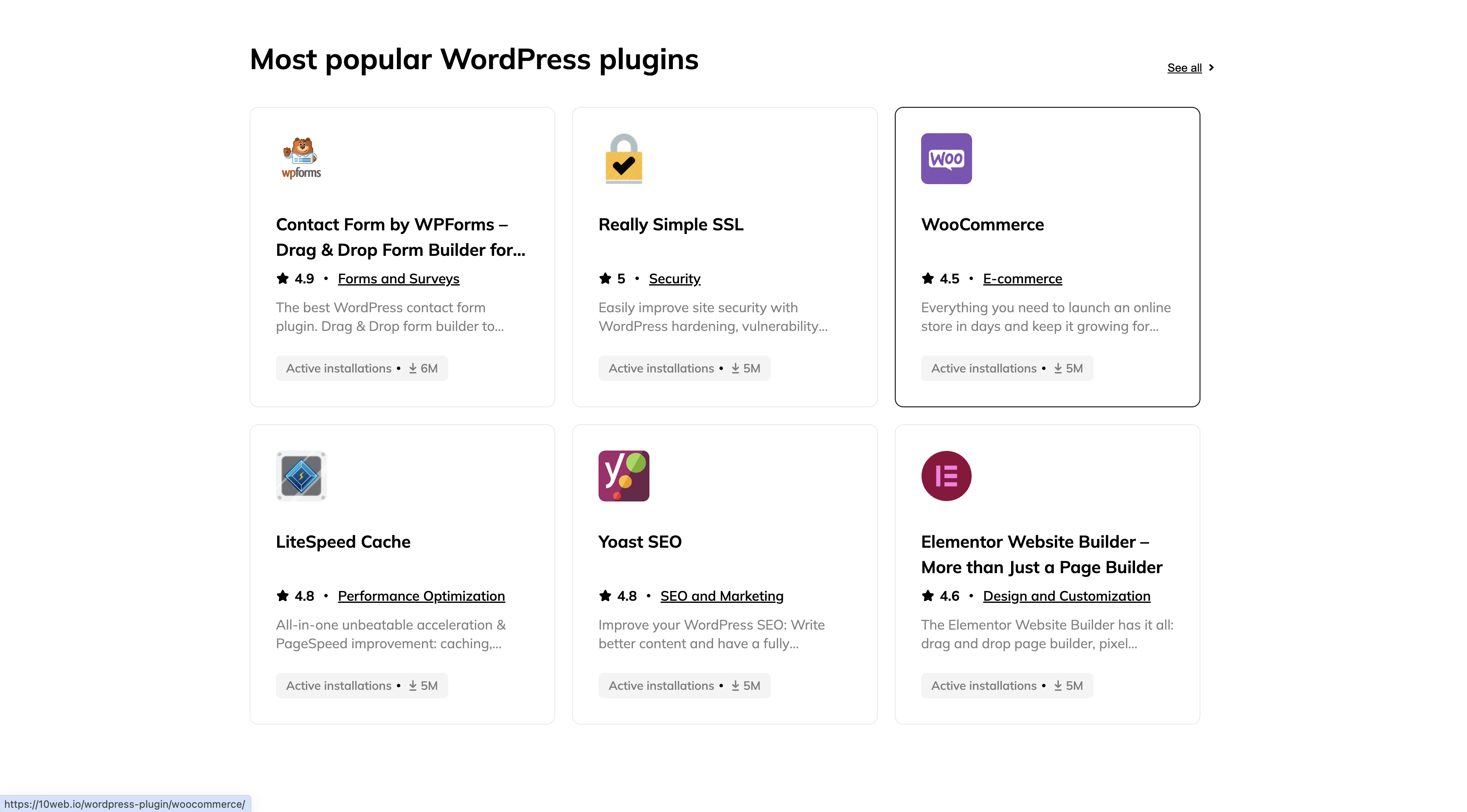Open the E-commerce category link
Screen dimensions: 1467x812
point(1022,279)
